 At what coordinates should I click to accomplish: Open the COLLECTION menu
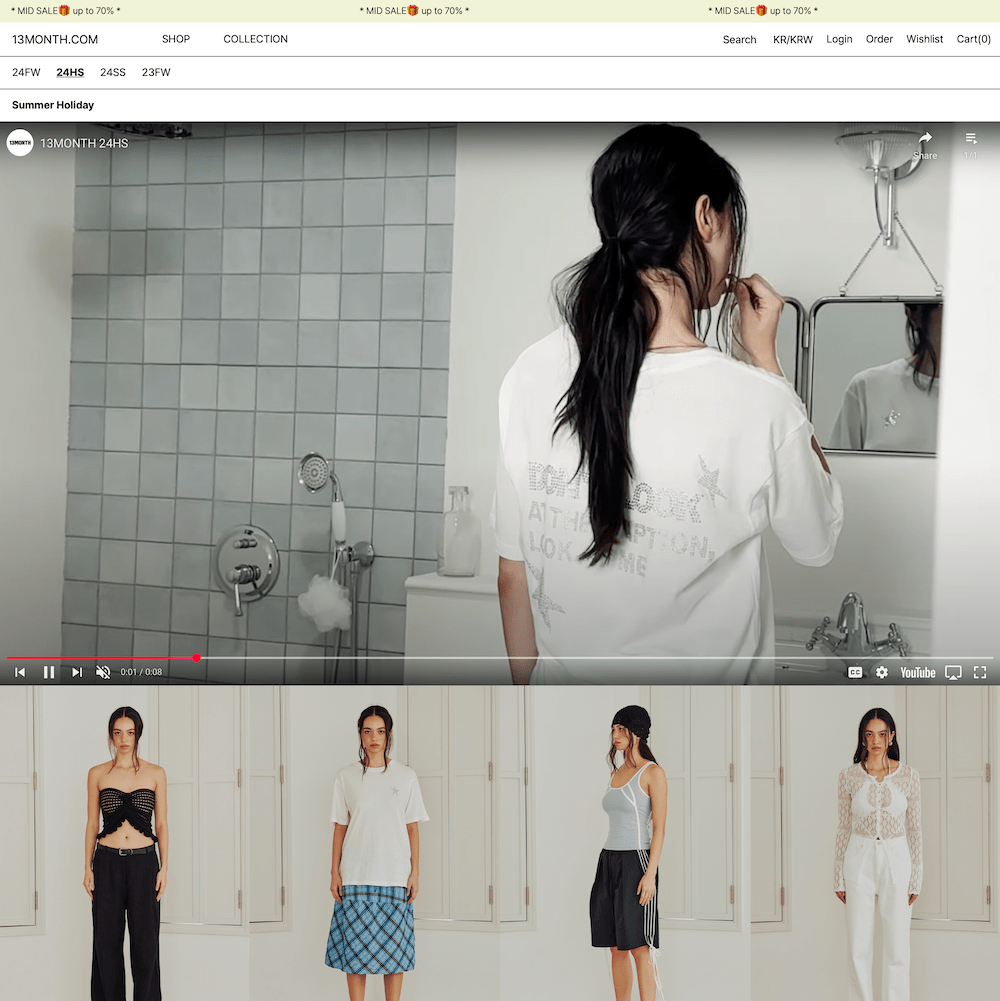point(255,39)
